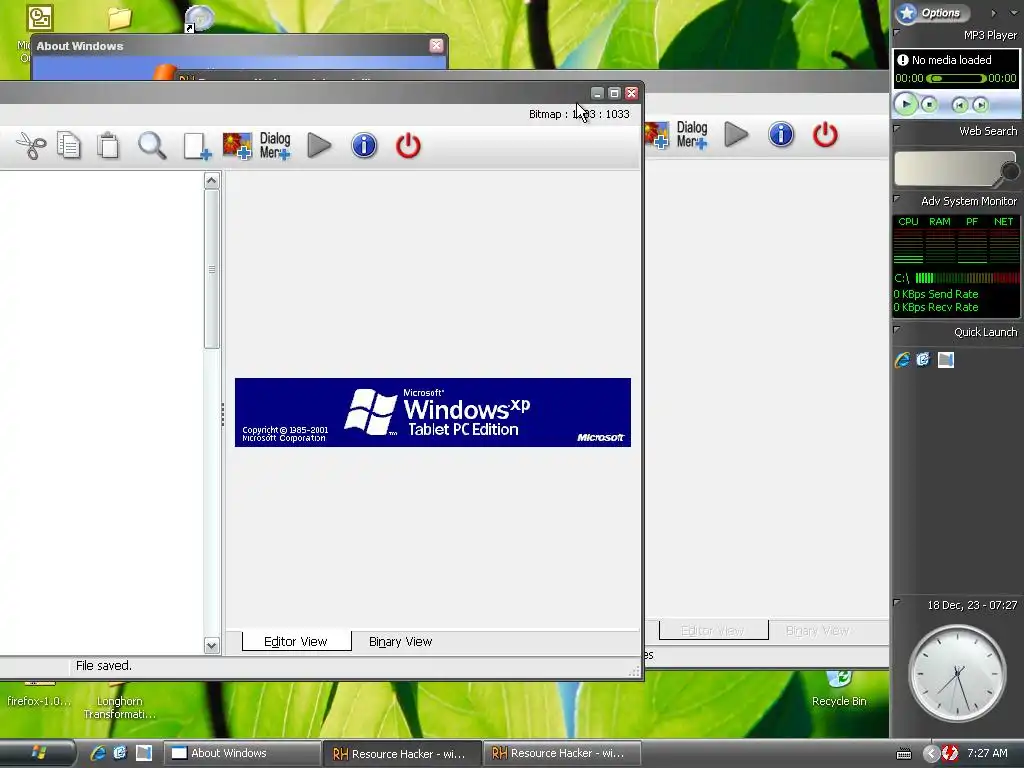Click the scrollbar up arrow in the tree pane

pos(212,180)
